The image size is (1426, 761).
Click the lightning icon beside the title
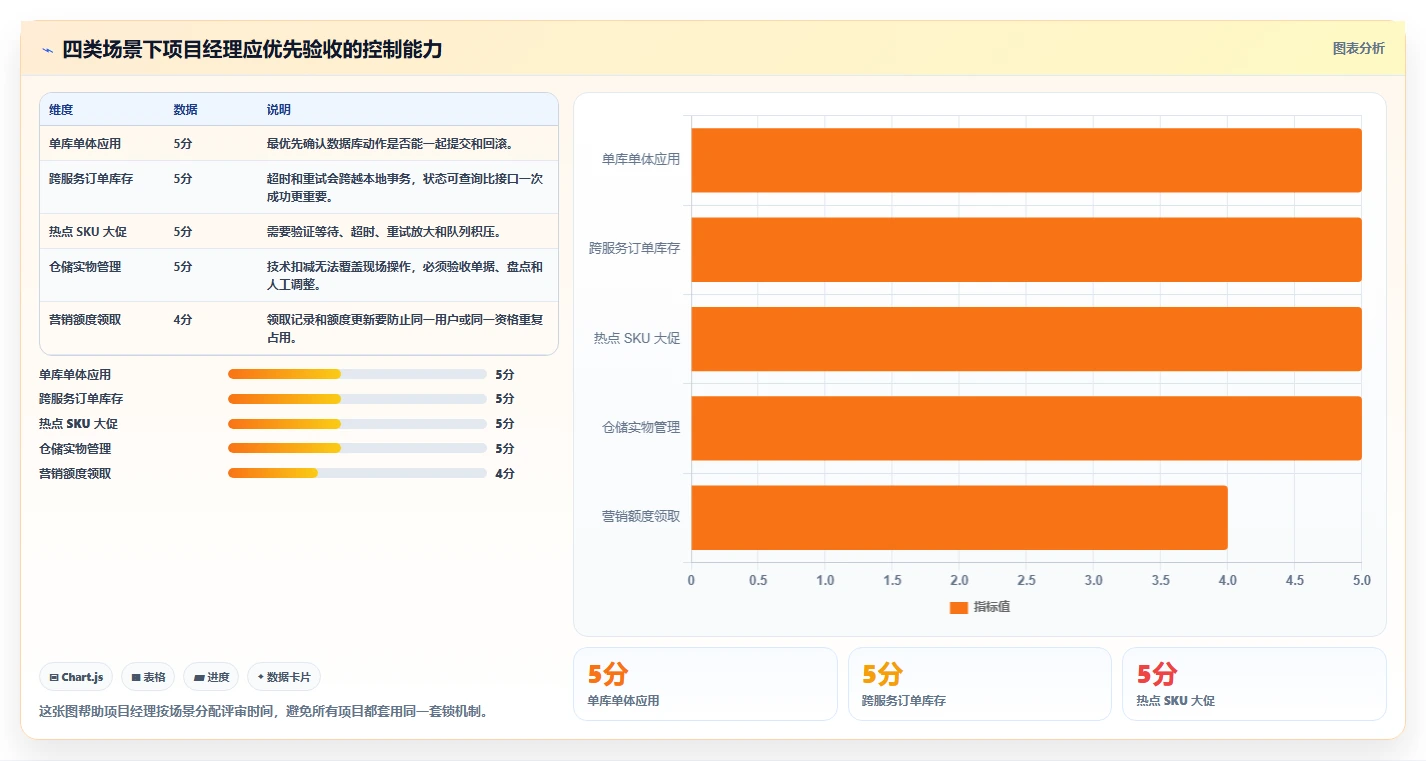47,50
